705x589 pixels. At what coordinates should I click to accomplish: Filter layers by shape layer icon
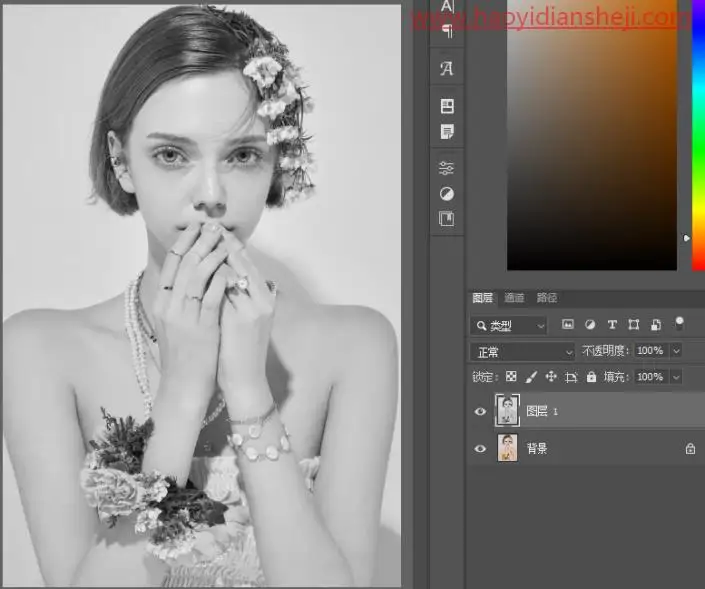[x=634, y=325]
